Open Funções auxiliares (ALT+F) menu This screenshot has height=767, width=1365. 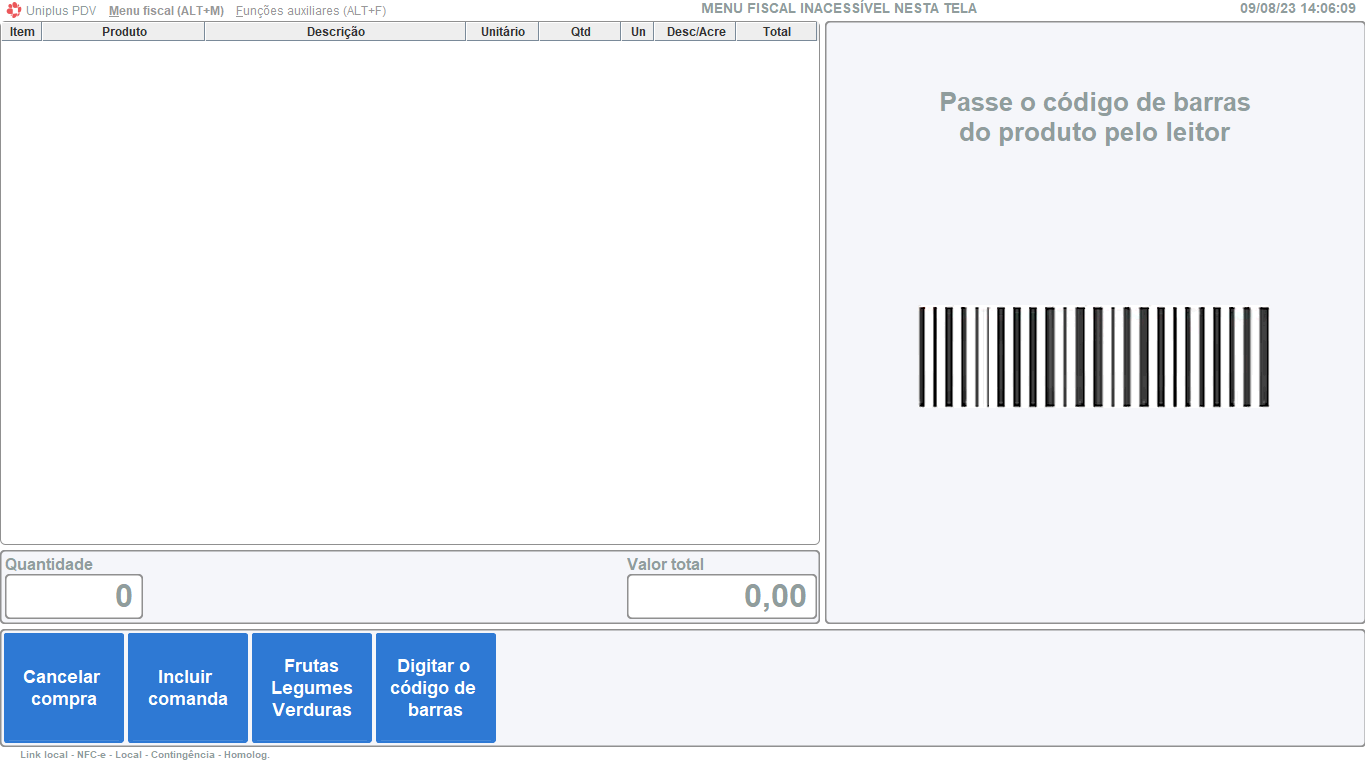[x=311, y=11]
